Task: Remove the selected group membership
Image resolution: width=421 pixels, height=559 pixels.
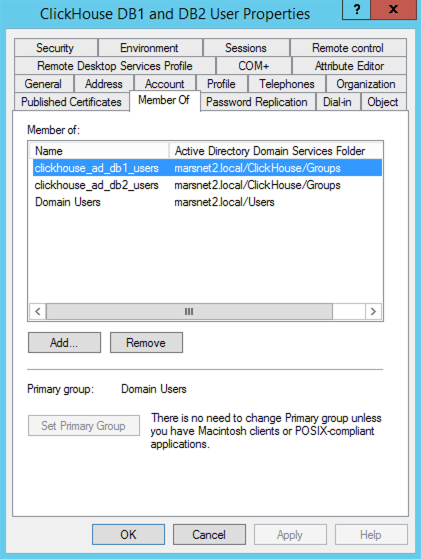Action: click(146, 343)
